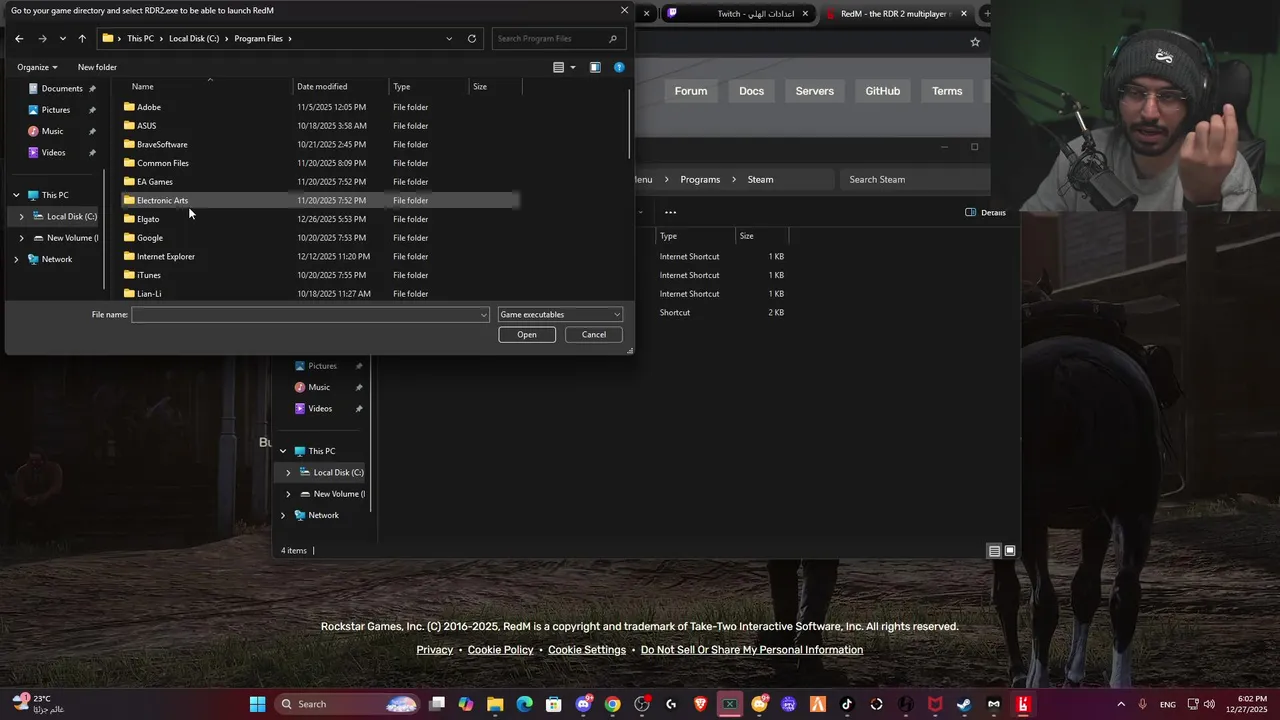Click the Cookie Settings link
This screenshot has width=1280, height=720.
point(587,650)
